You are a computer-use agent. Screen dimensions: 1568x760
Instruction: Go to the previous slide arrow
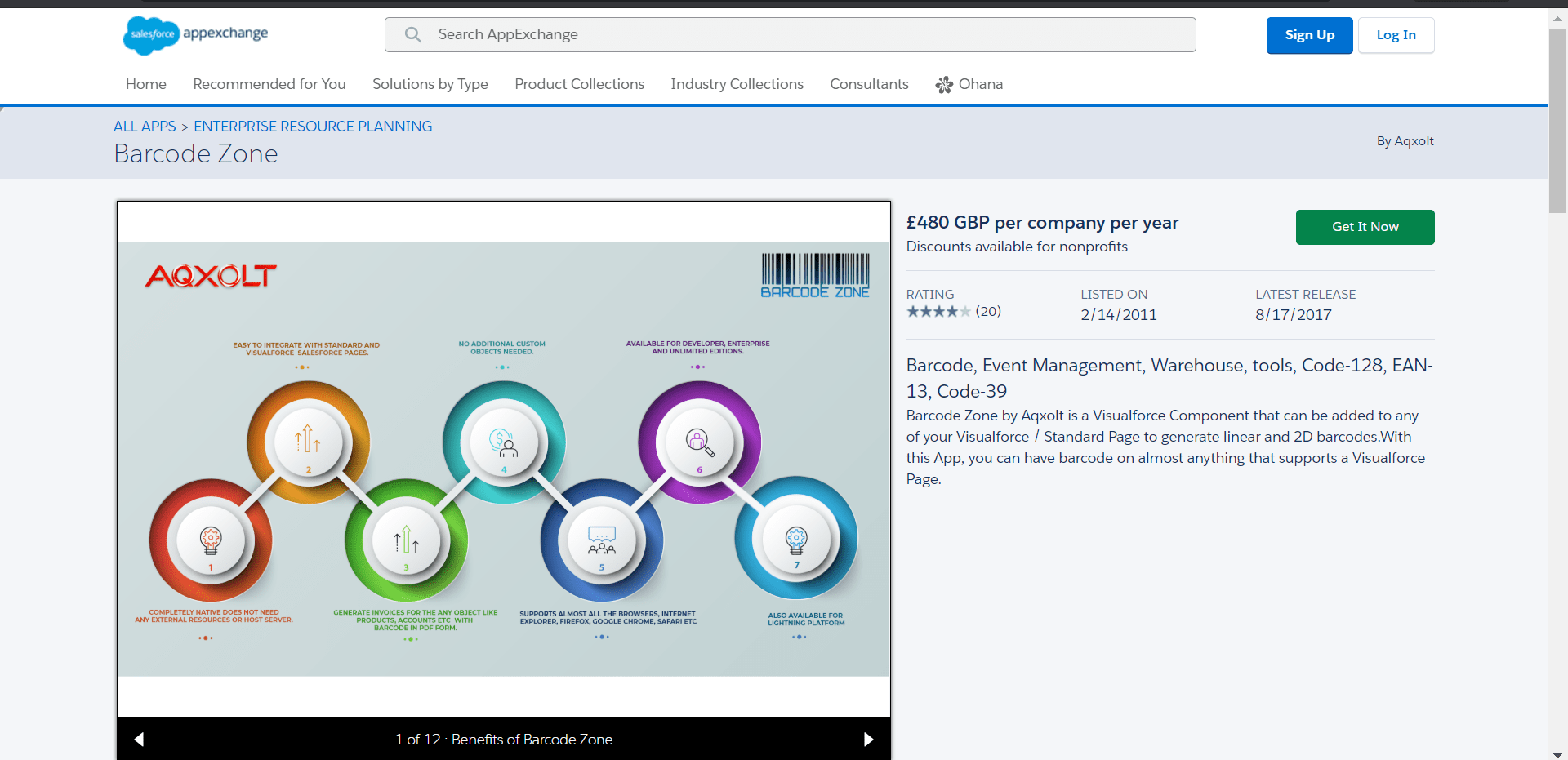(x=139, y=740)
